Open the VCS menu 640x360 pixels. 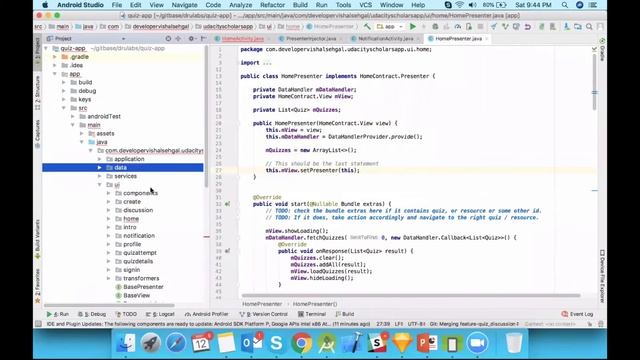365,5
